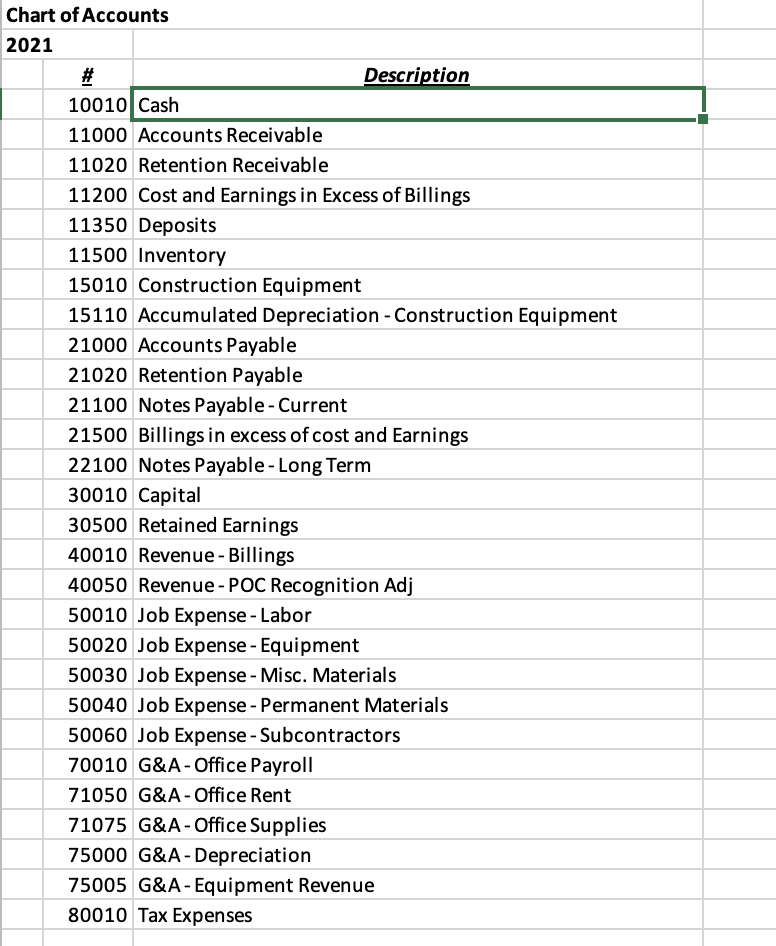Image resolution: width=776 pixels, height=946 pixels.
Task: Click account number 70010
Action: (x=87, y=765)
